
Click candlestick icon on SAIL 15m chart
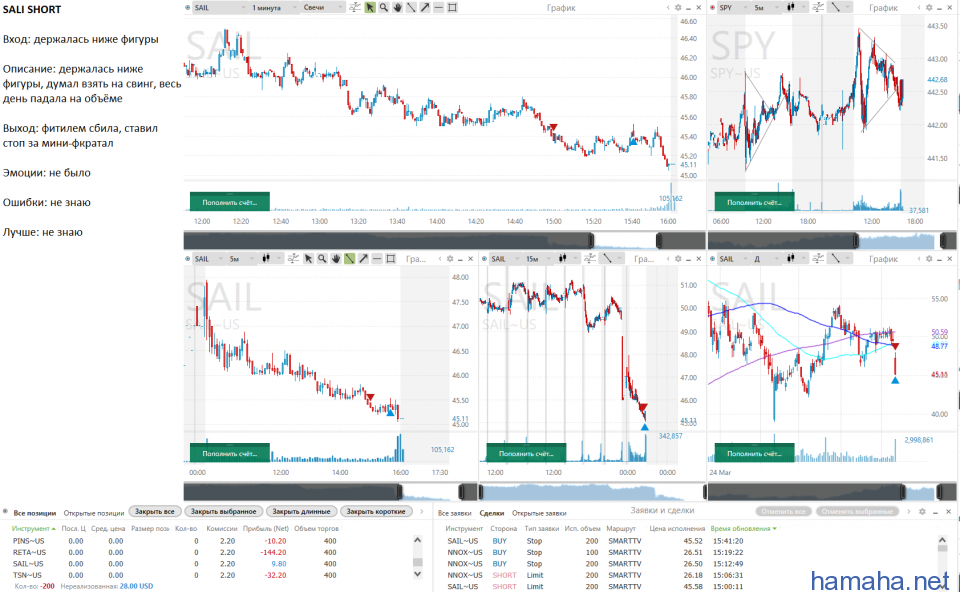click(x=562, y=259)
